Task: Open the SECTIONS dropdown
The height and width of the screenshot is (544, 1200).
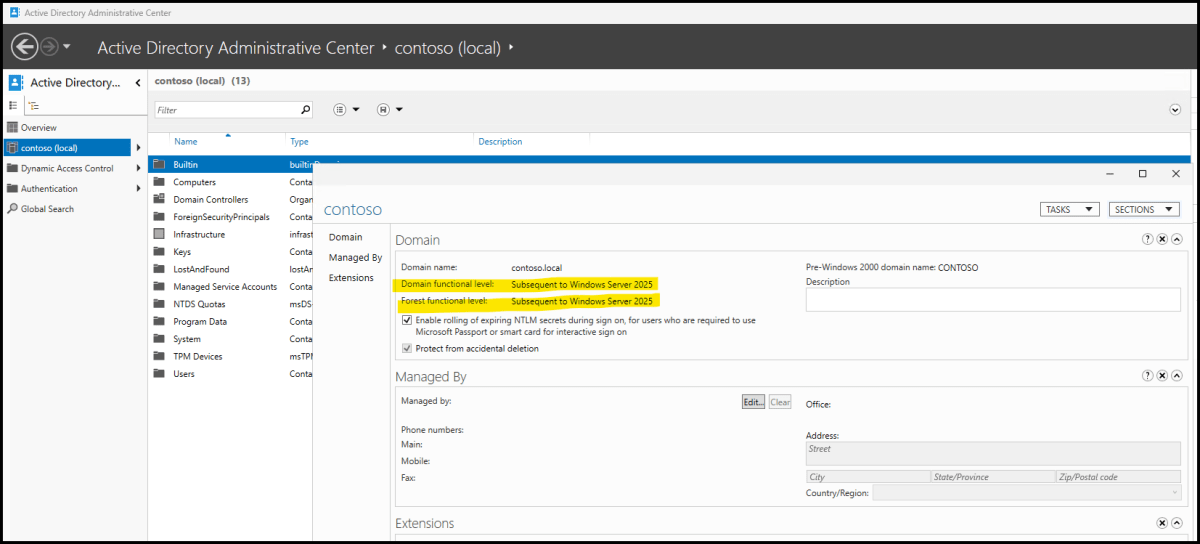Action: tap(1144, 210)
